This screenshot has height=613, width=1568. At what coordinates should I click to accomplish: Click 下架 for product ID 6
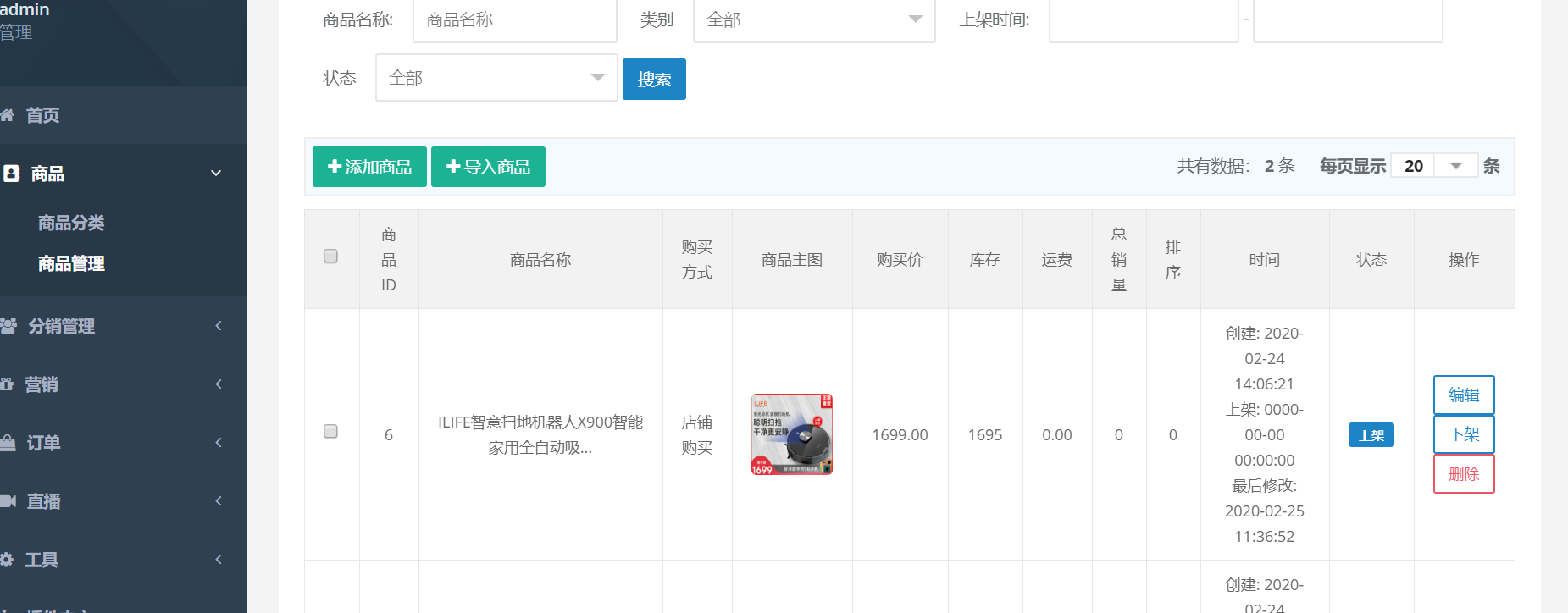pos(1464,434)
